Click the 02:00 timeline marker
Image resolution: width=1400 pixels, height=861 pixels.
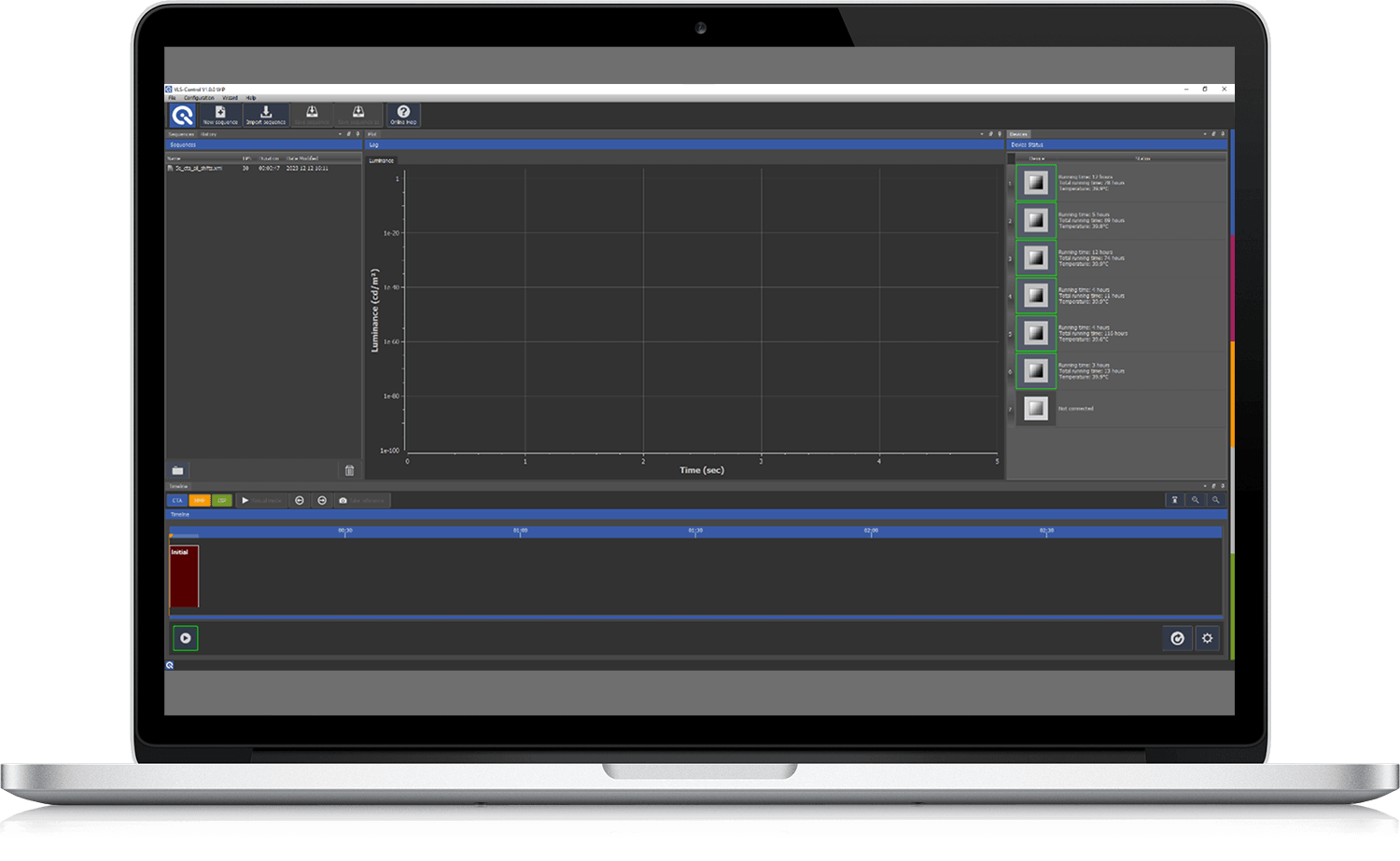click(x=871, y=532)
